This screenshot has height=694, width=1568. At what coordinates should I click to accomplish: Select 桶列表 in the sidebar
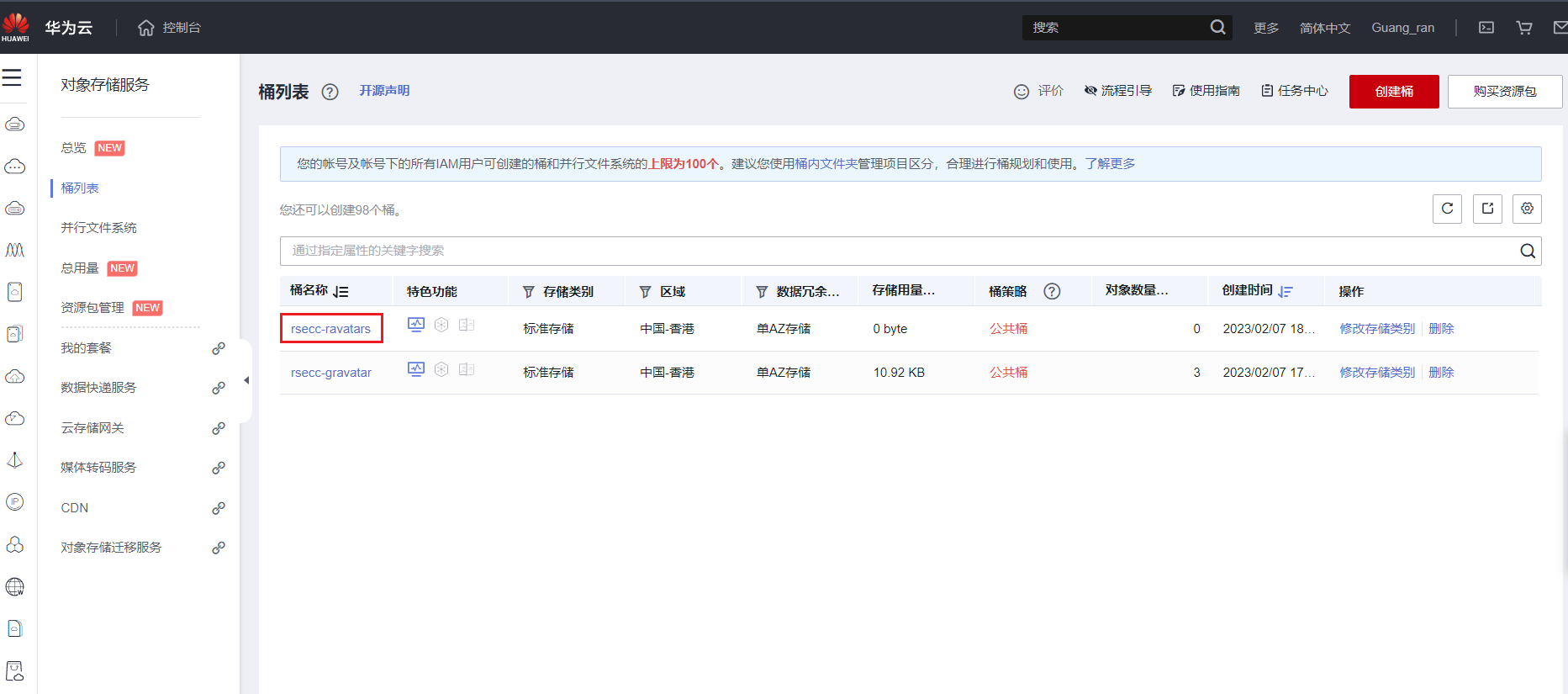pos(80,188)
